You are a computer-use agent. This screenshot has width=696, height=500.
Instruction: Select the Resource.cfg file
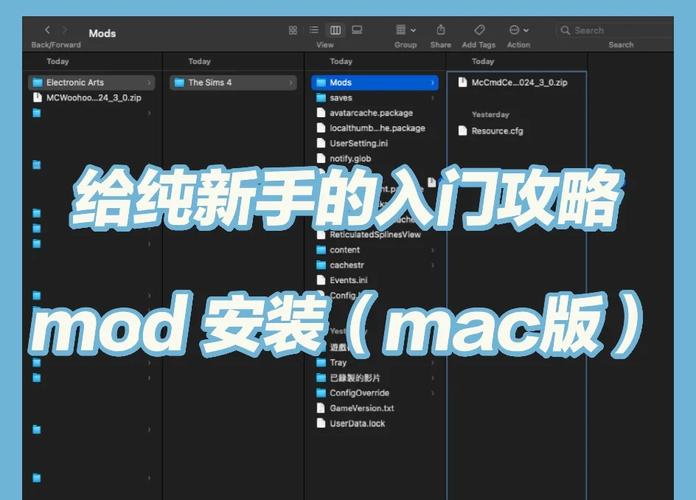497,131
